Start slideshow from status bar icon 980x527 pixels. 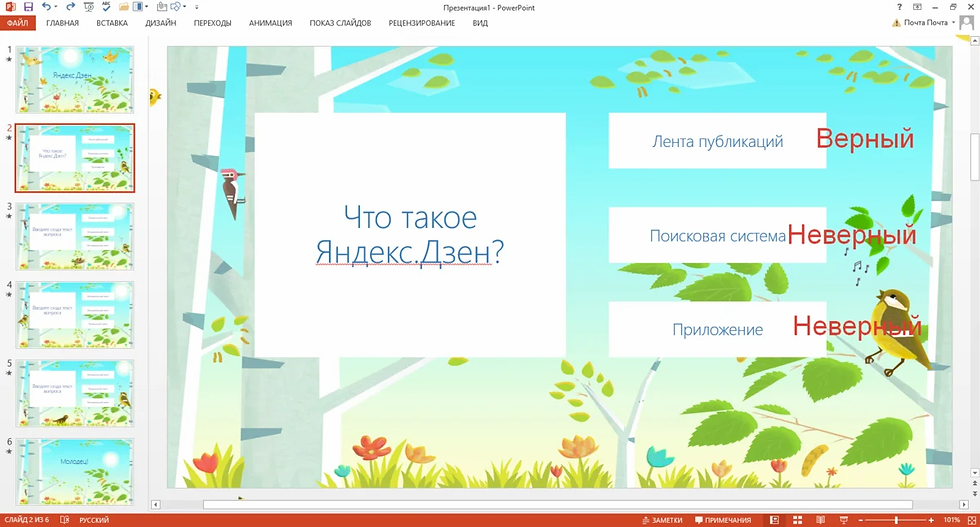click(844, 520)
